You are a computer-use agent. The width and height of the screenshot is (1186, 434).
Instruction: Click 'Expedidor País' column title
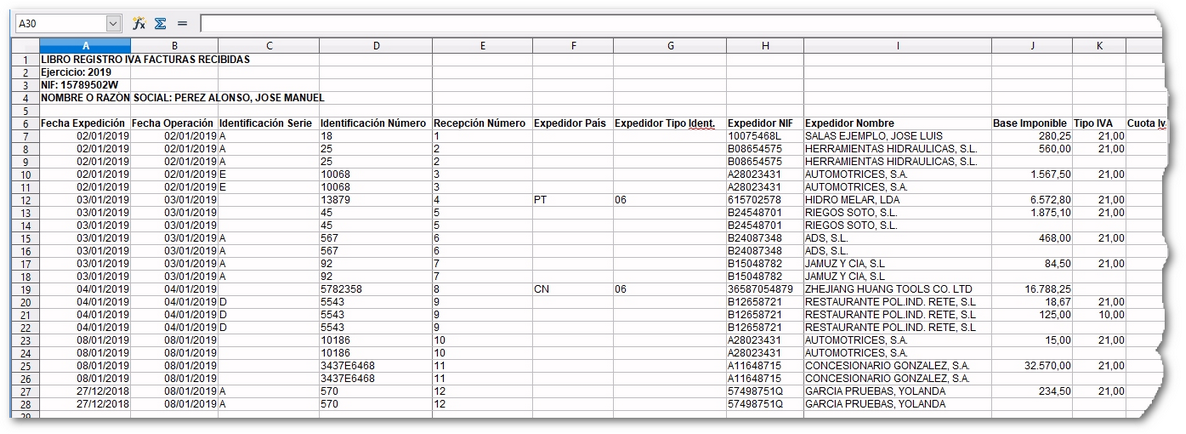pos(570,123)
